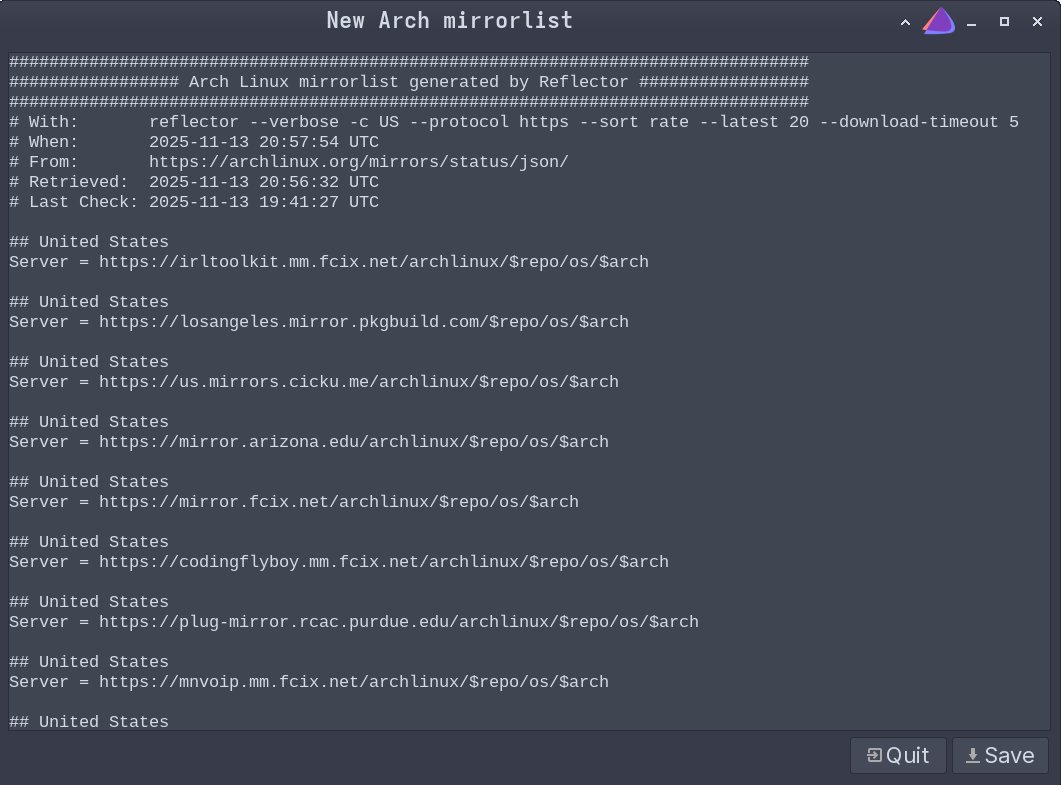Click the mirror.arizona.edu server line
This screenshot has height=785, width=1061.
pyautogui.click(x=309, y=442)
